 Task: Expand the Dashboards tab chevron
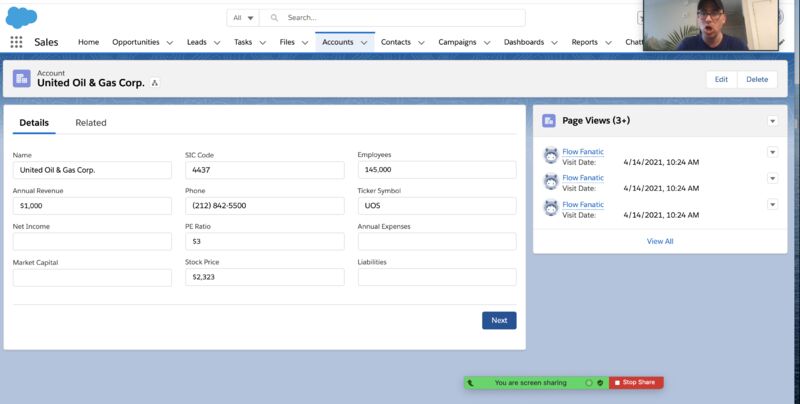tap(555, 43)
